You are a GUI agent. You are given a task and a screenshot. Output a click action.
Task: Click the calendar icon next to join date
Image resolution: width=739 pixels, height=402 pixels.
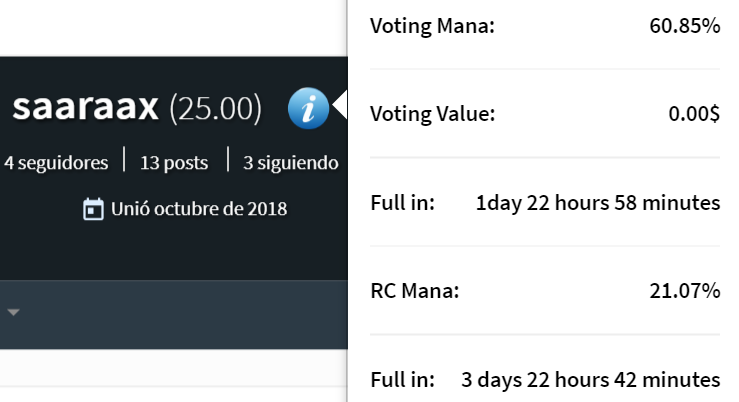coord(93,210)
